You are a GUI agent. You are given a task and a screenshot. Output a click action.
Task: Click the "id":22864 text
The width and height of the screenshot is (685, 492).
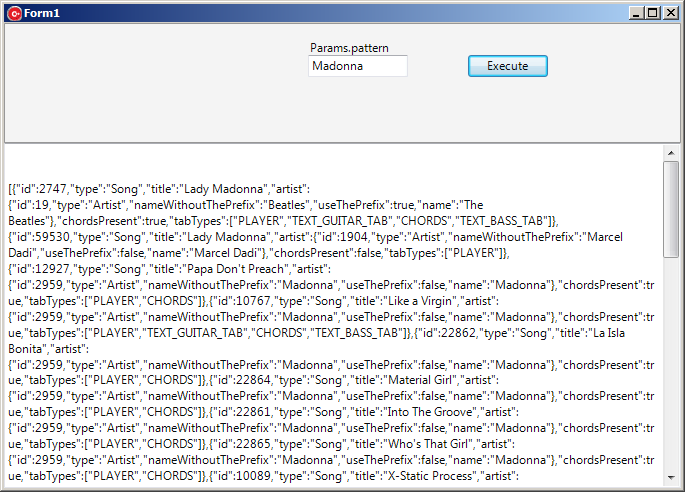(x=244, y=380)
